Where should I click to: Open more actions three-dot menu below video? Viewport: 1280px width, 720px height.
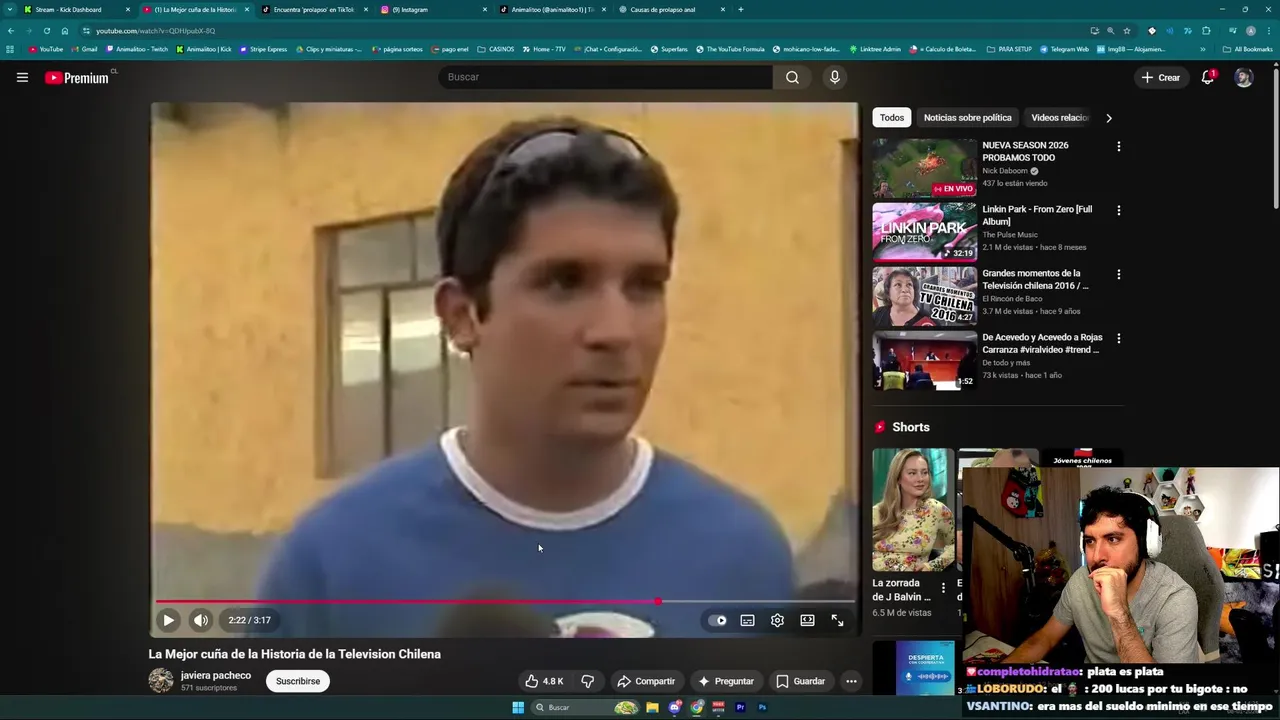(851, 681)
